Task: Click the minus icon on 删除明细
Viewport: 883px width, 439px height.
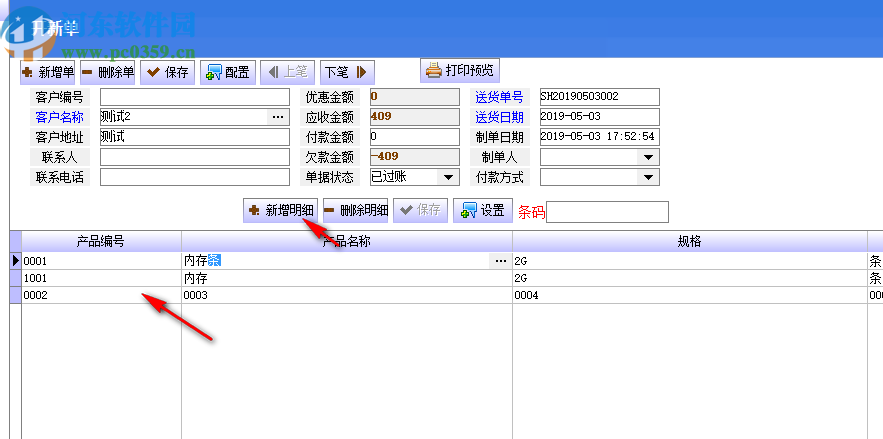Action: [x=329, y=210]
